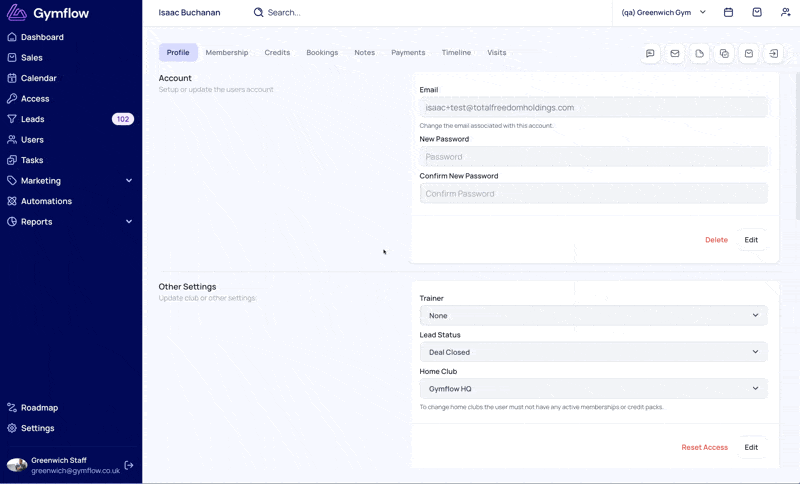Log out using the sign-out icon
Screen dimensions: 800x484
pyautogui.click(x=129, y=465)
